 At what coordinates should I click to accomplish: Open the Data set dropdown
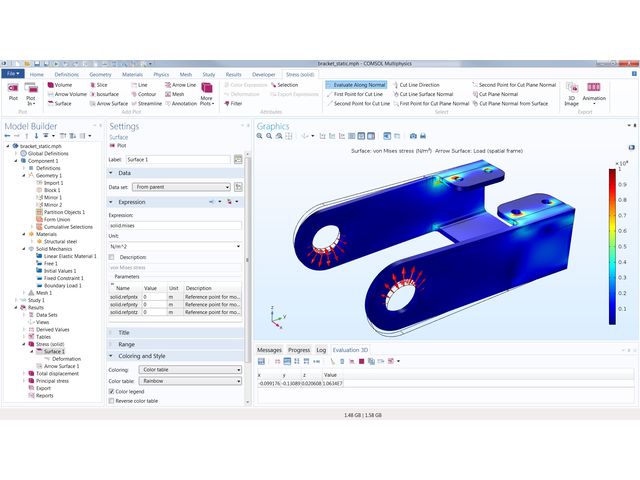pyautogui.click(x=182, y=187)
